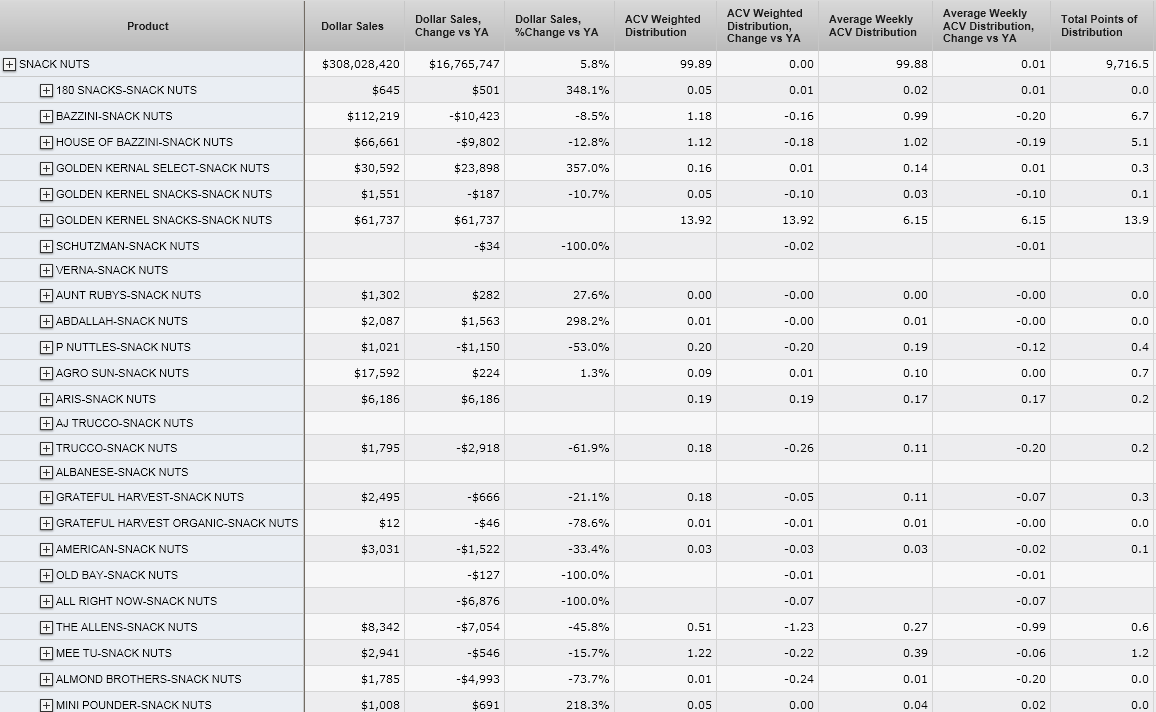Click the ACV Weighted Distribution column header
This screenshot has height=712, width=1156.
[x=662, y=26]
